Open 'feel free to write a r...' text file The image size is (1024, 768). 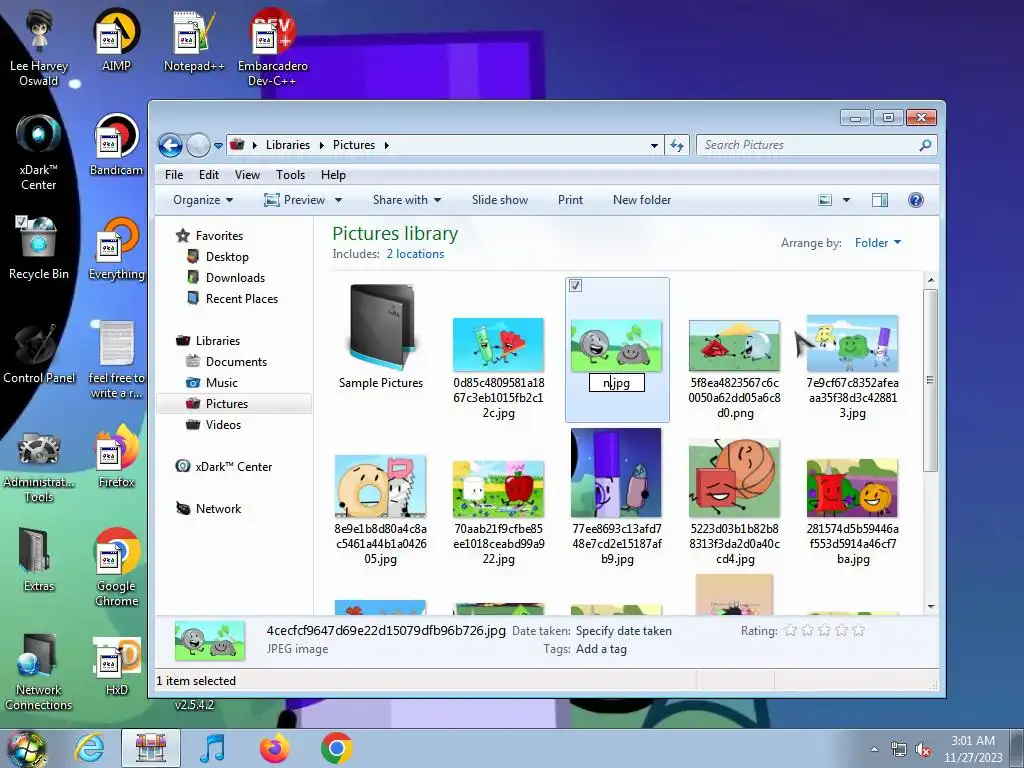click(x=116, y=359)
